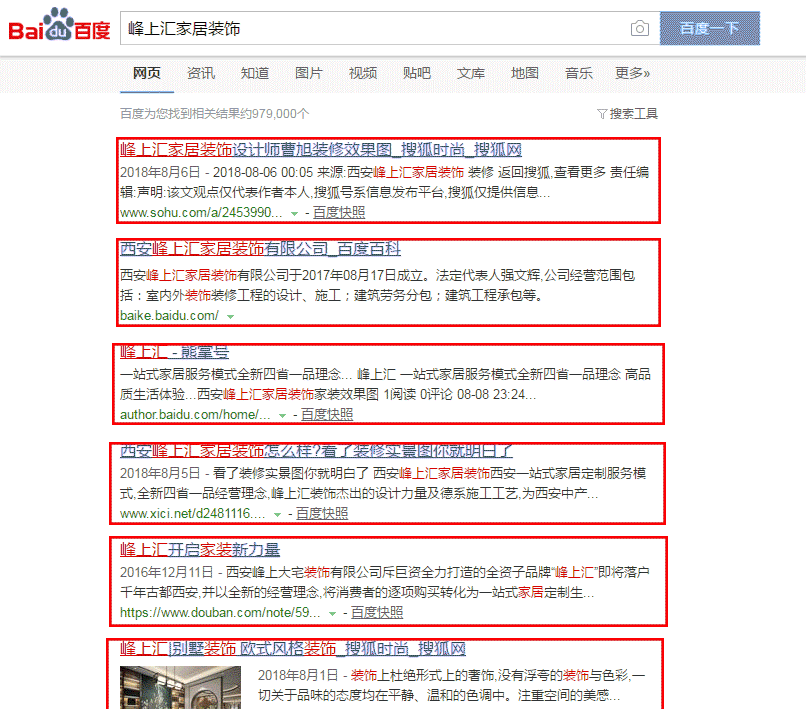Click snippet text dated 2018年8月6日
This screenshot has height=709, width=806.
(x=384, y=183)
